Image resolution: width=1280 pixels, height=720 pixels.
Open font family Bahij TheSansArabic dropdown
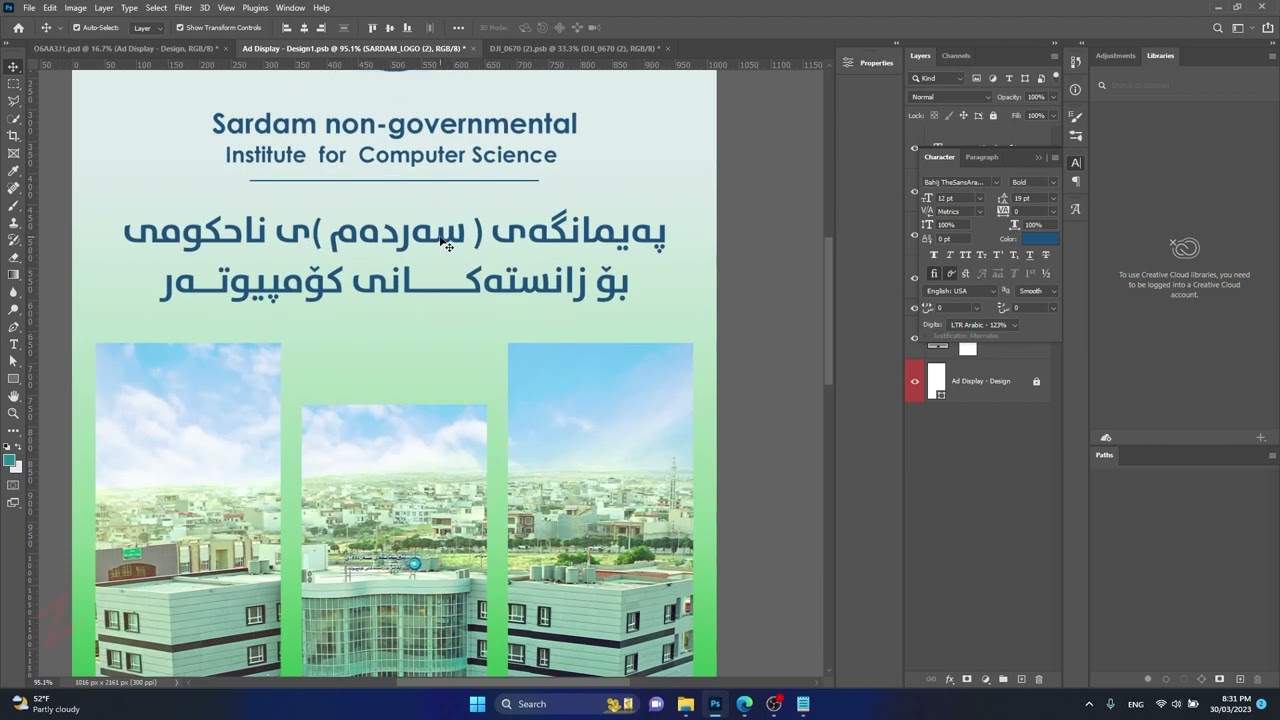960,182
